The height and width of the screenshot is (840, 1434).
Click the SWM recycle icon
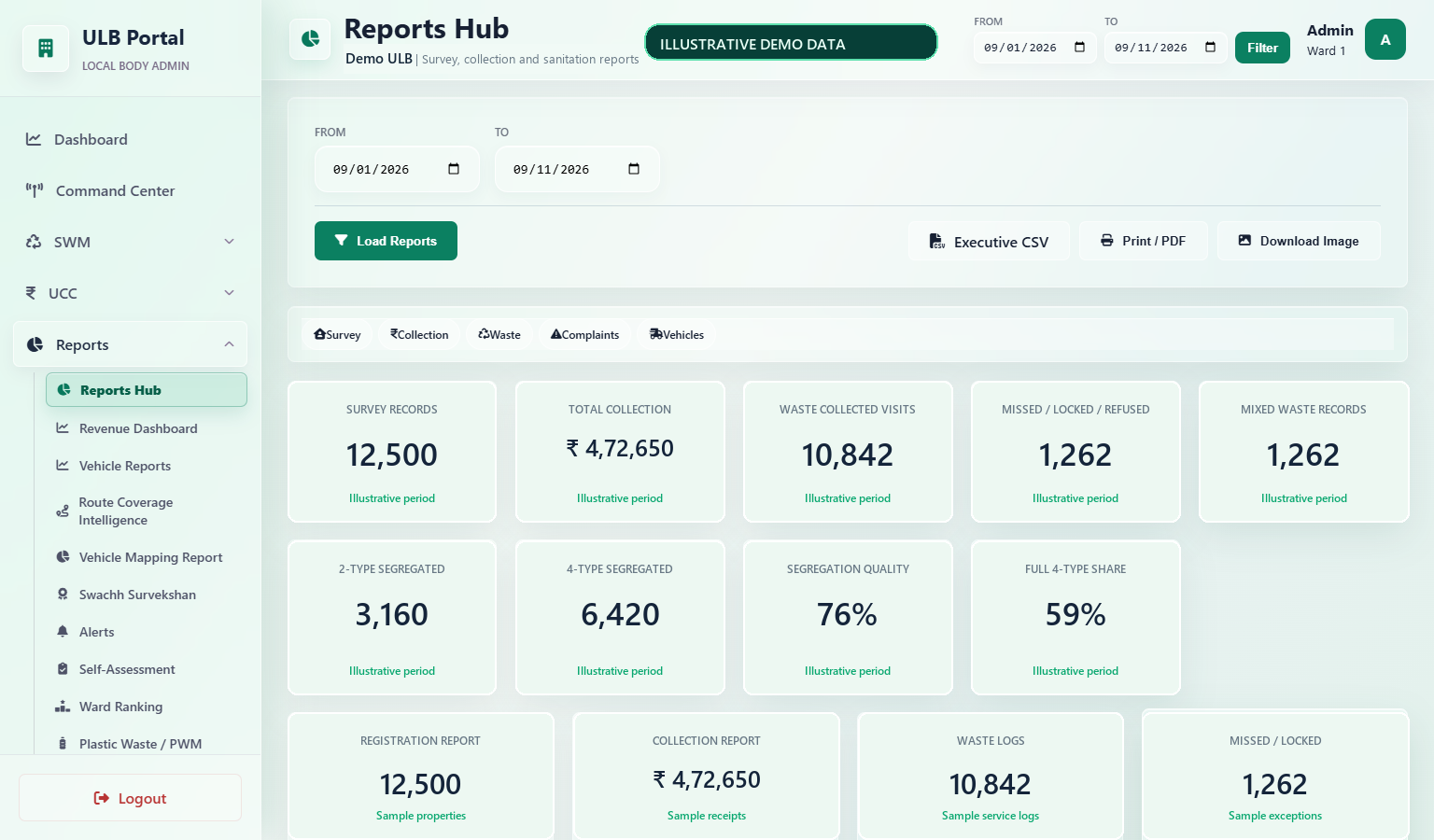point(34,242)
